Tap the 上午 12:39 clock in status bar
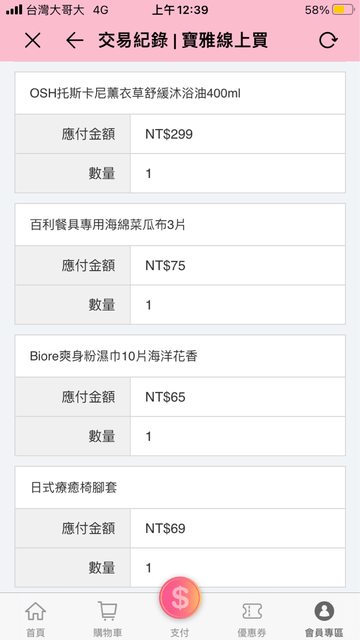 180,10
